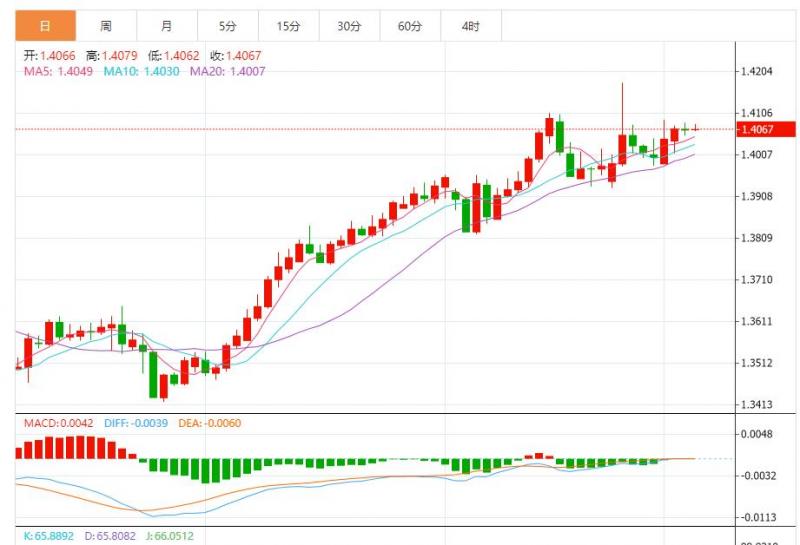Click the 收 1.4067 closing price readout

pos(236,56)
